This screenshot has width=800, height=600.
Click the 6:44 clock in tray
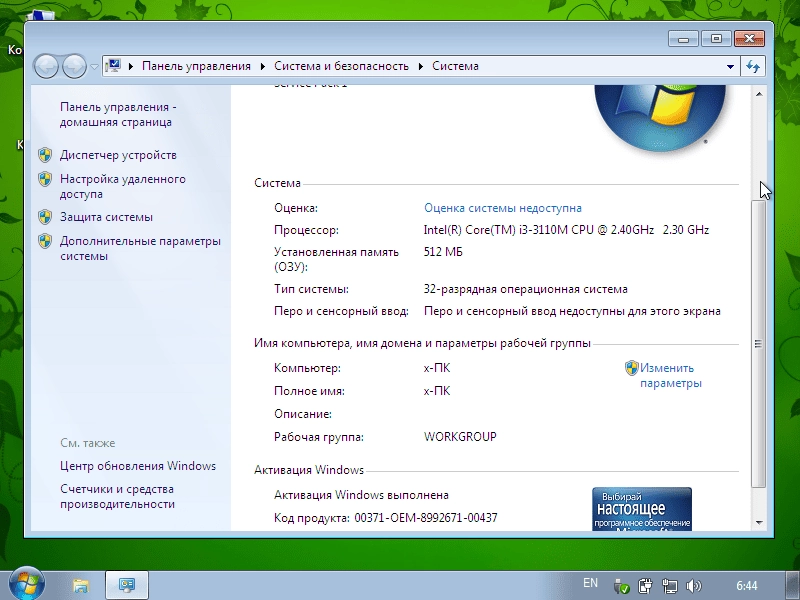(746, 585)
